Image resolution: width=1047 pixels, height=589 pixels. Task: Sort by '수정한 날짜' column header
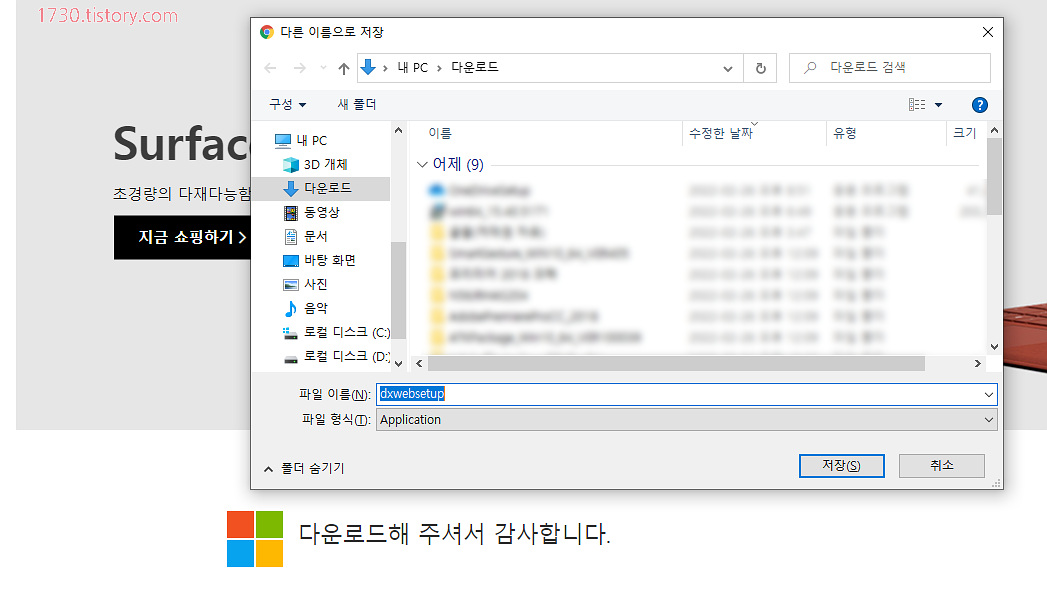pyautogui.click(x=721, y=134)
